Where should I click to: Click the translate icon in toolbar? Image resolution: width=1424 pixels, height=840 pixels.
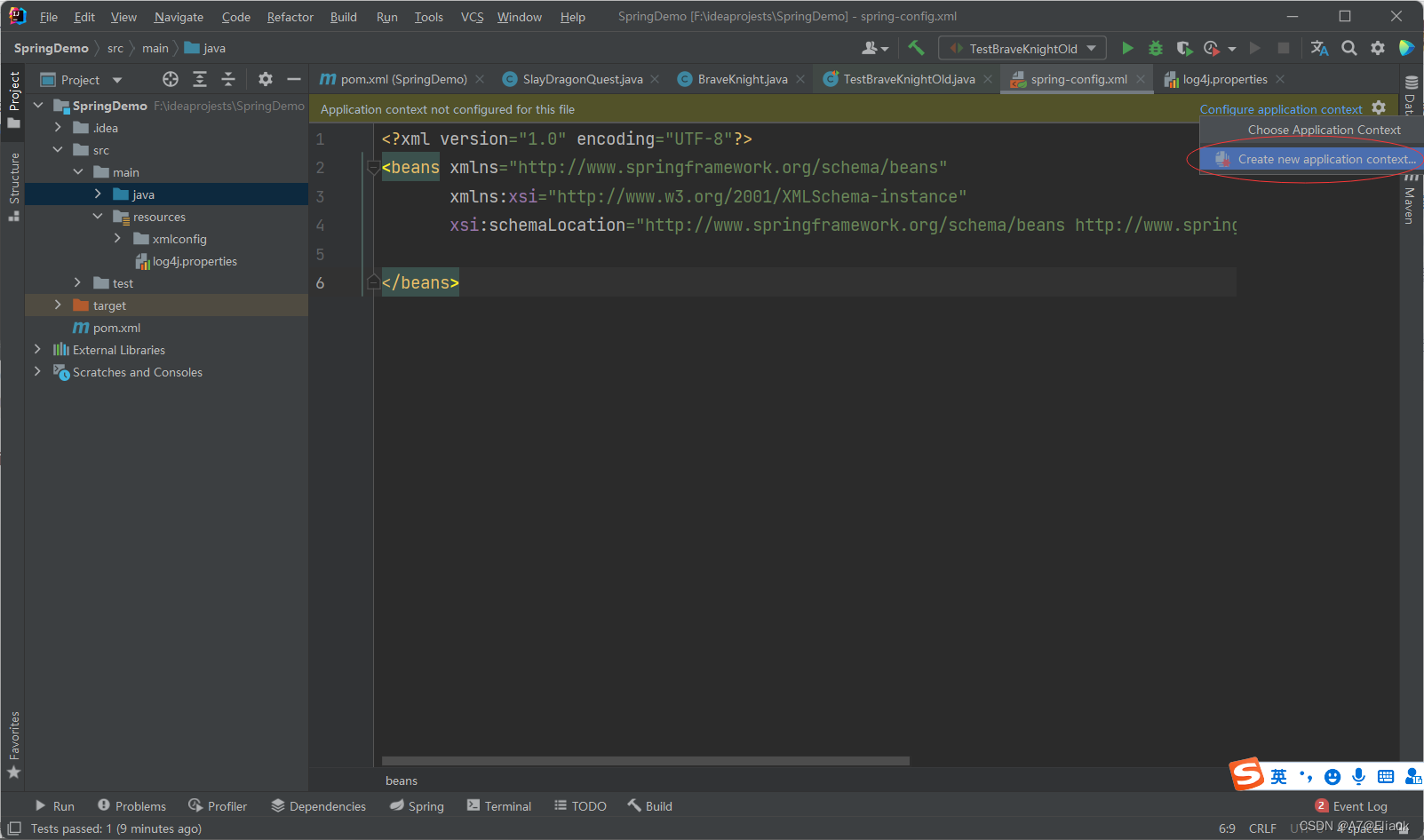(x=1320, y=48)
